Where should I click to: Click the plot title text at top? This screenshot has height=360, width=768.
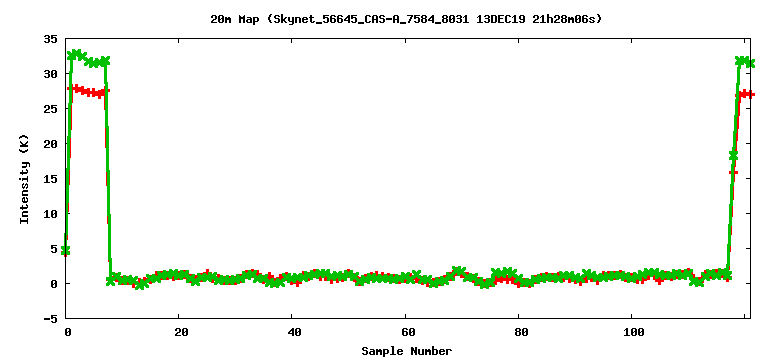406,20
